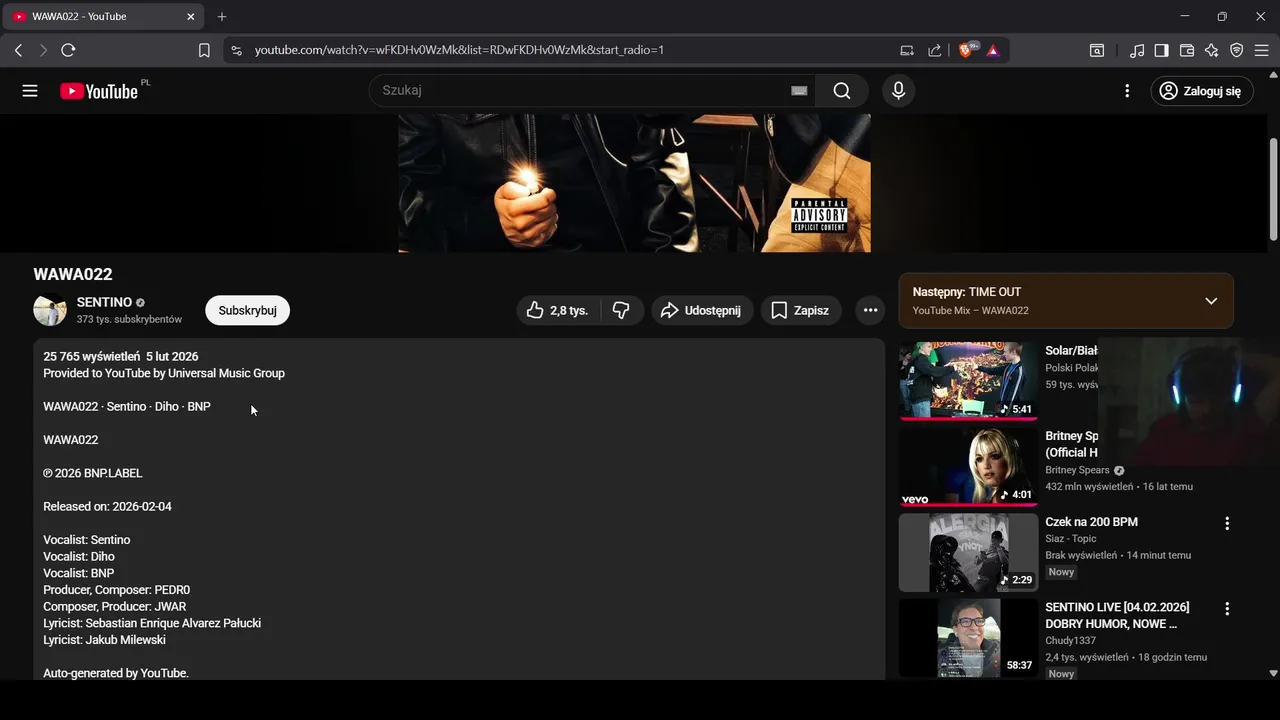Open the browser main hamburger menu
Screen dimensions: 1280x720
(1261, 50)
